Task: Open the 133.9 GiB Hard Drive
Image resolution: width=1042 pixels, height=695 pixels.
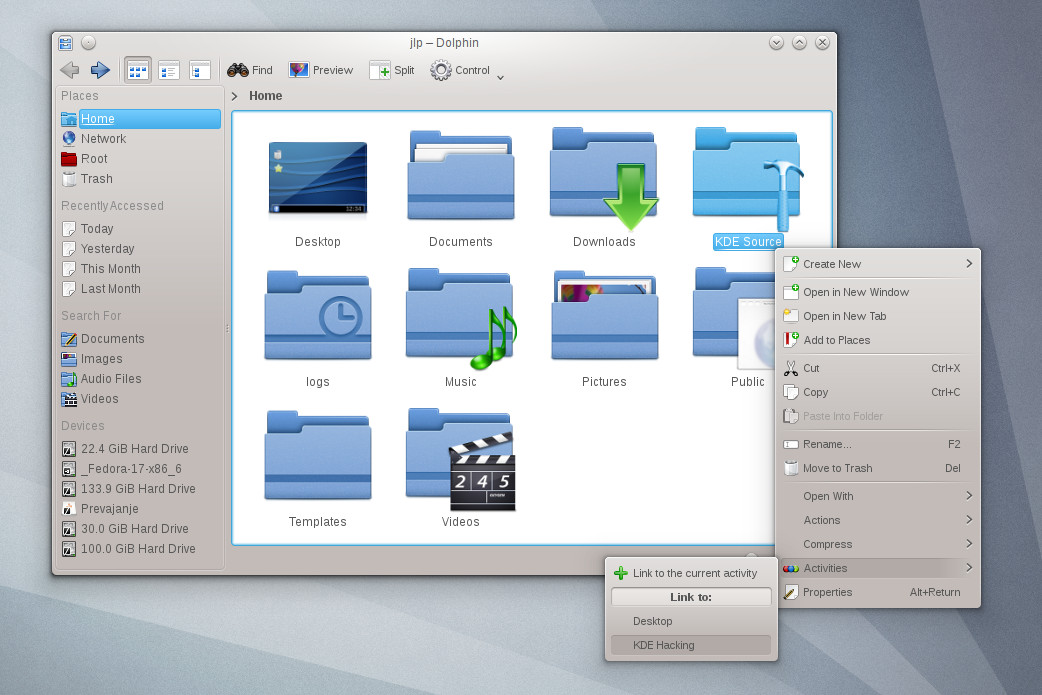Action: [140, 488]
